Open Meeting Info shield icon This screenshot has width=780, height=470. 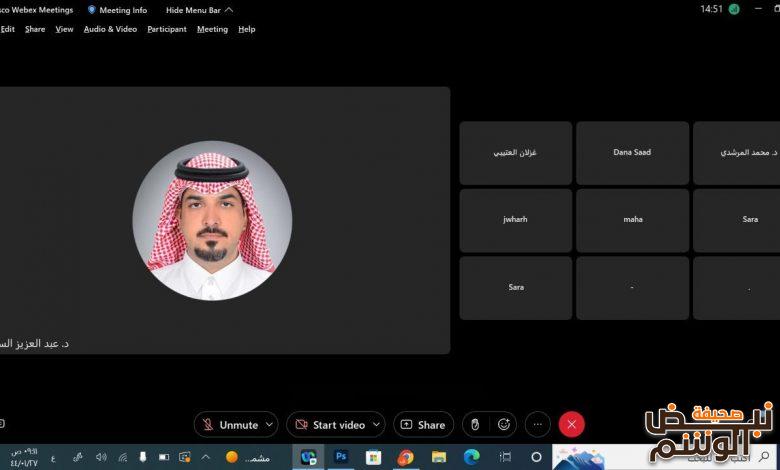point(93,10)
